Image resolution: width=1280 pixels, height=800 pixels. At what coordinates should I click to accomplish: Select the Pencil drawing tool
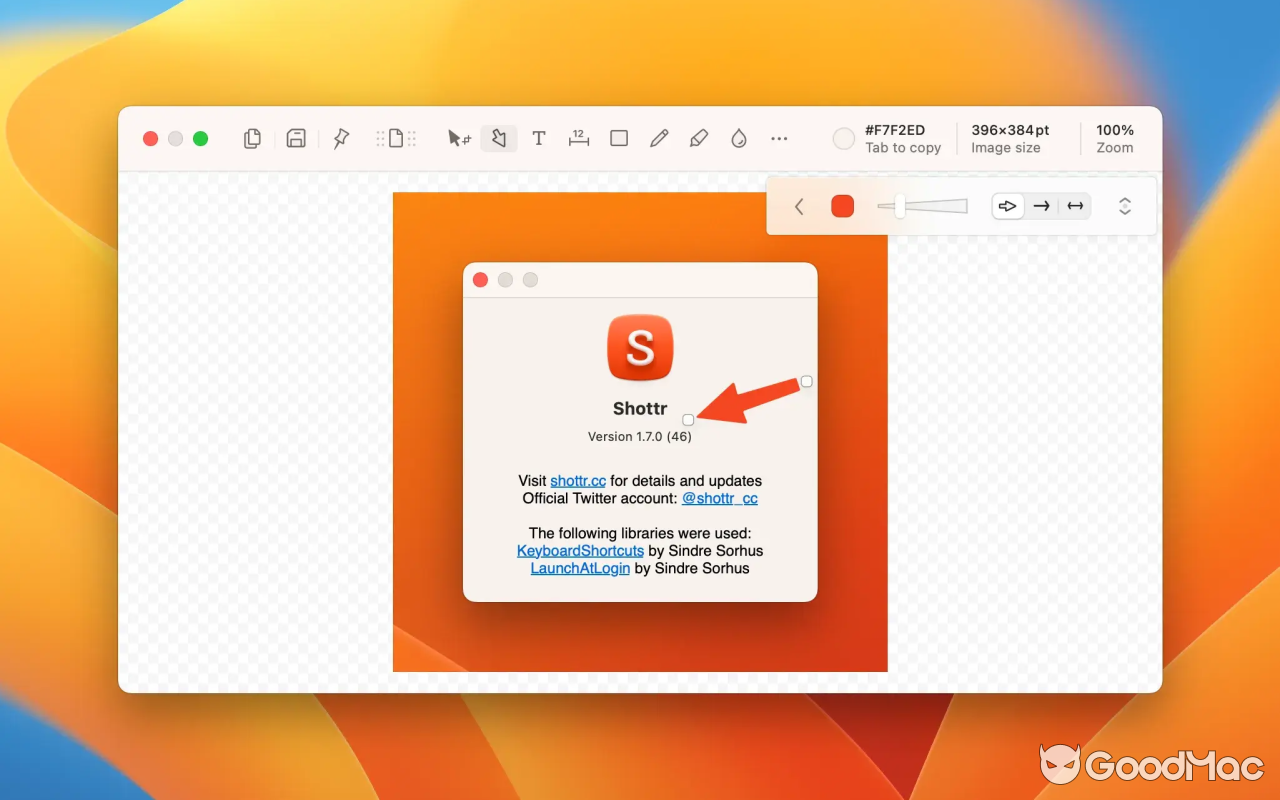click(658, 138)
